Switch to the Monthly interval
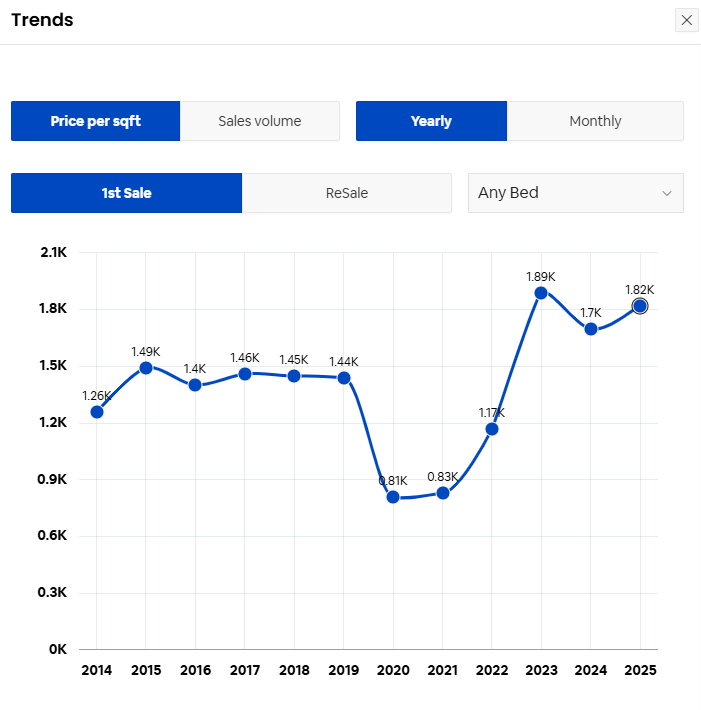Image resolution: width=701 pixels, height=710 pixels. pos(595,121)
